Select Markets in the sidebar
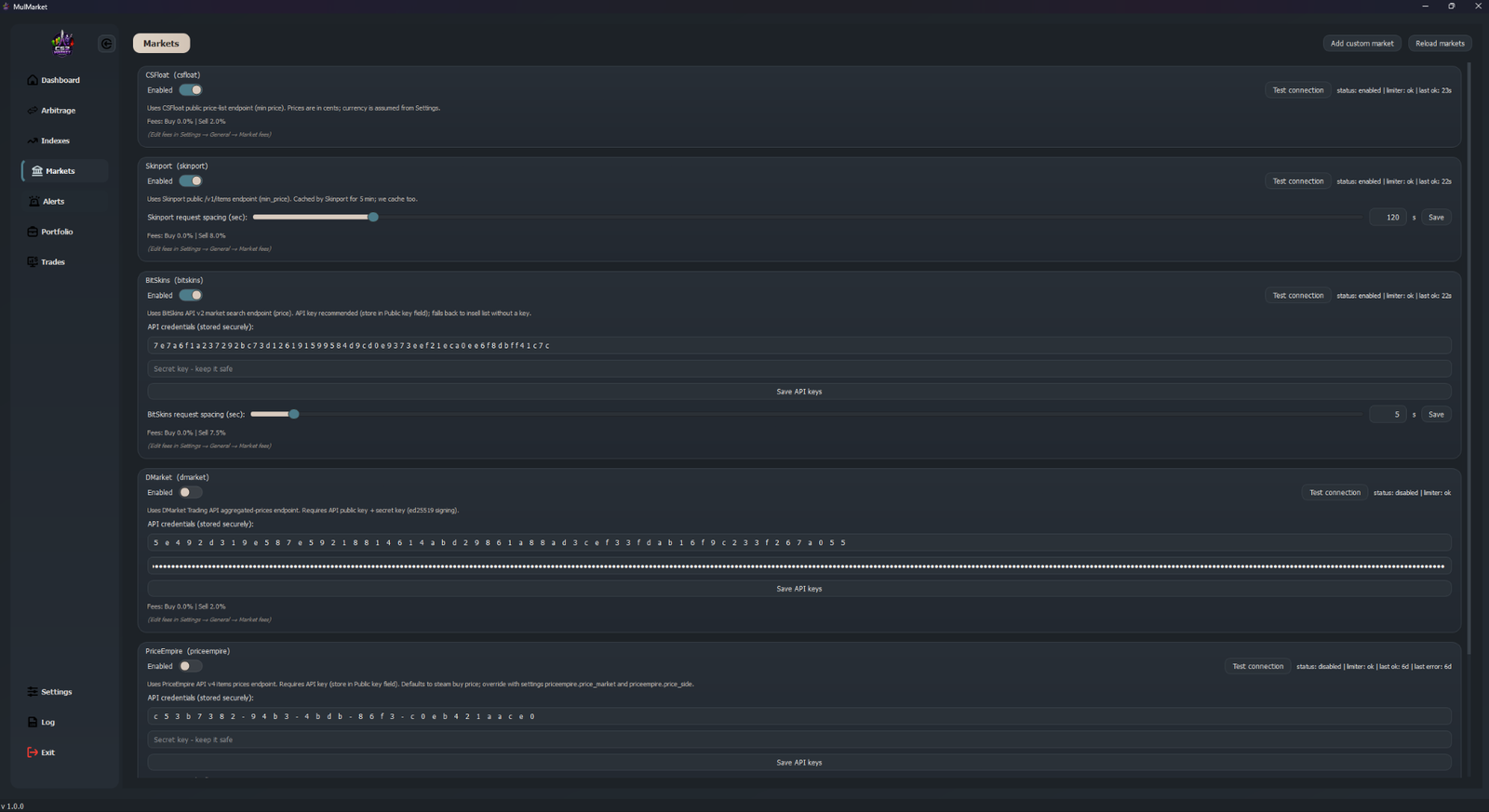The width and height of the screenshot is (1489, 812). click(64, 171)
